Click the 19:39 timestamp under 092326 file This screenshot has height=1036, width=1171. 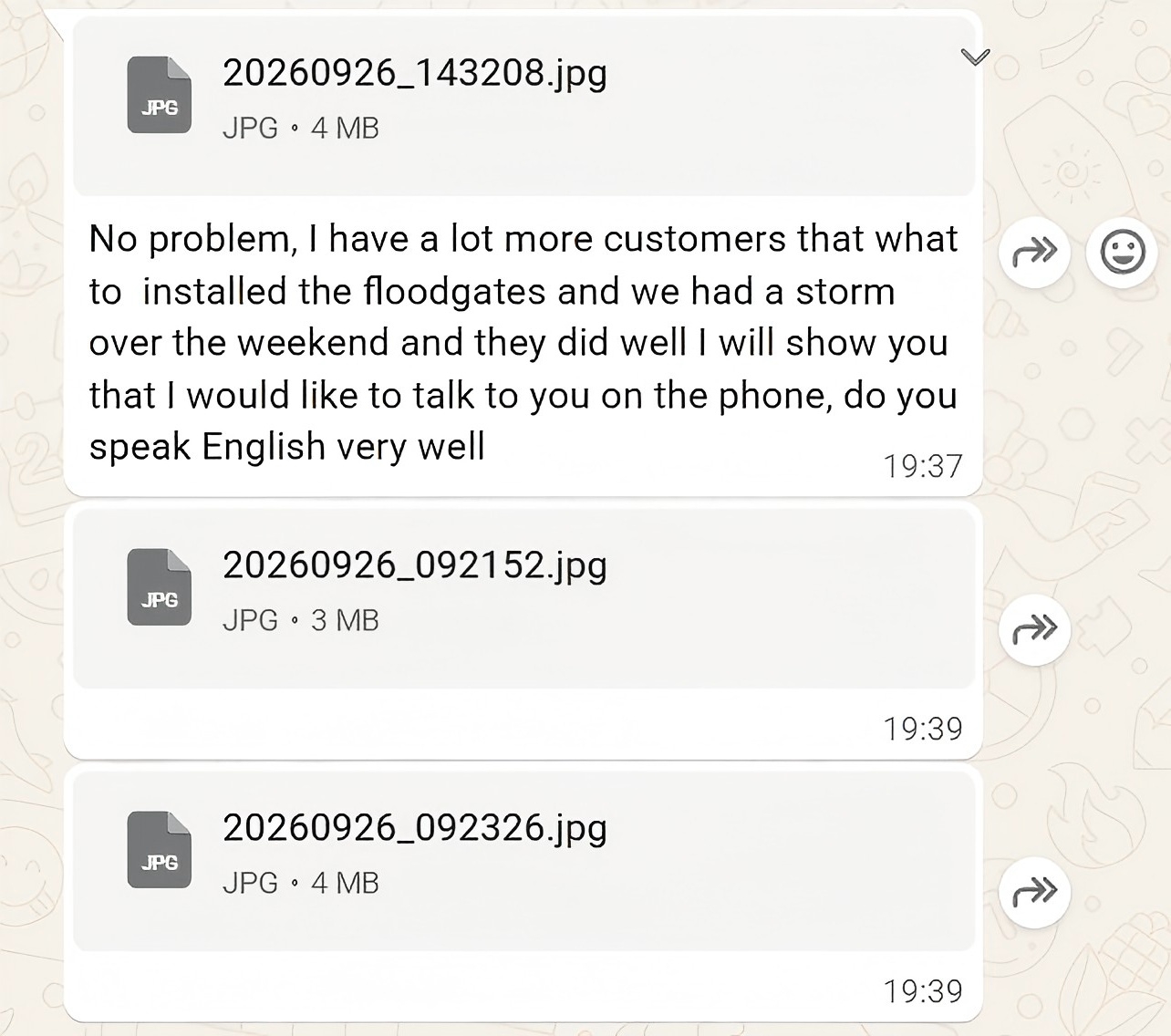(922, 991)
